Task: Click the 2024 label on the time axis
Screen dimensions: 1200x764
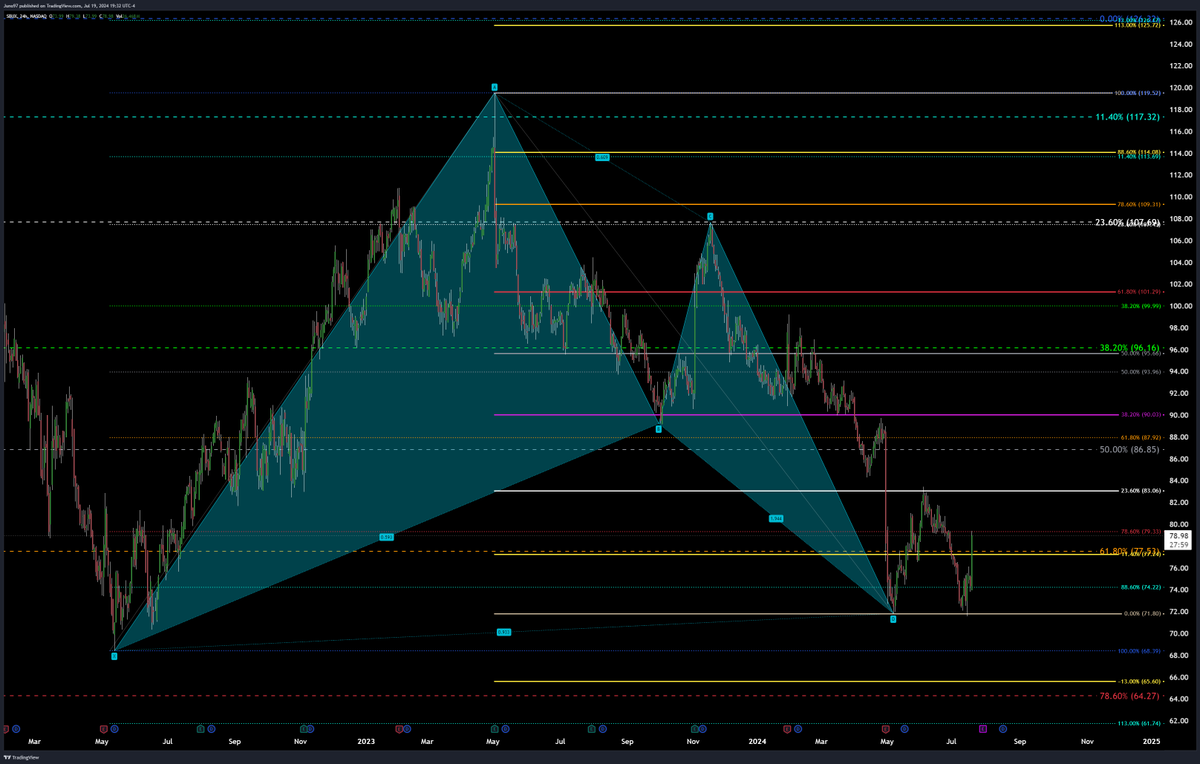Action: [x=757, y=742]
